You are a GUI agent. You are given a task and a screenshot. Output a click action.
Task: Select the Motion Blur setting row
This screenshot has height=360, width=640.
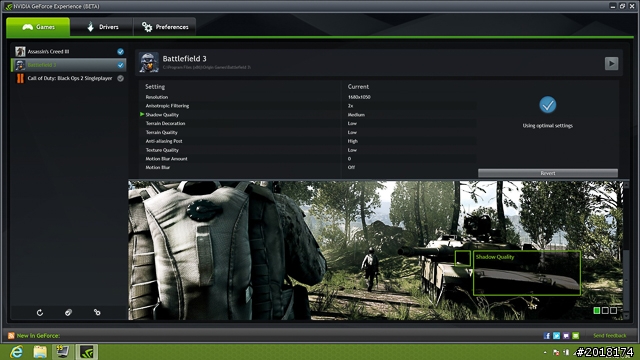[308, 167]
